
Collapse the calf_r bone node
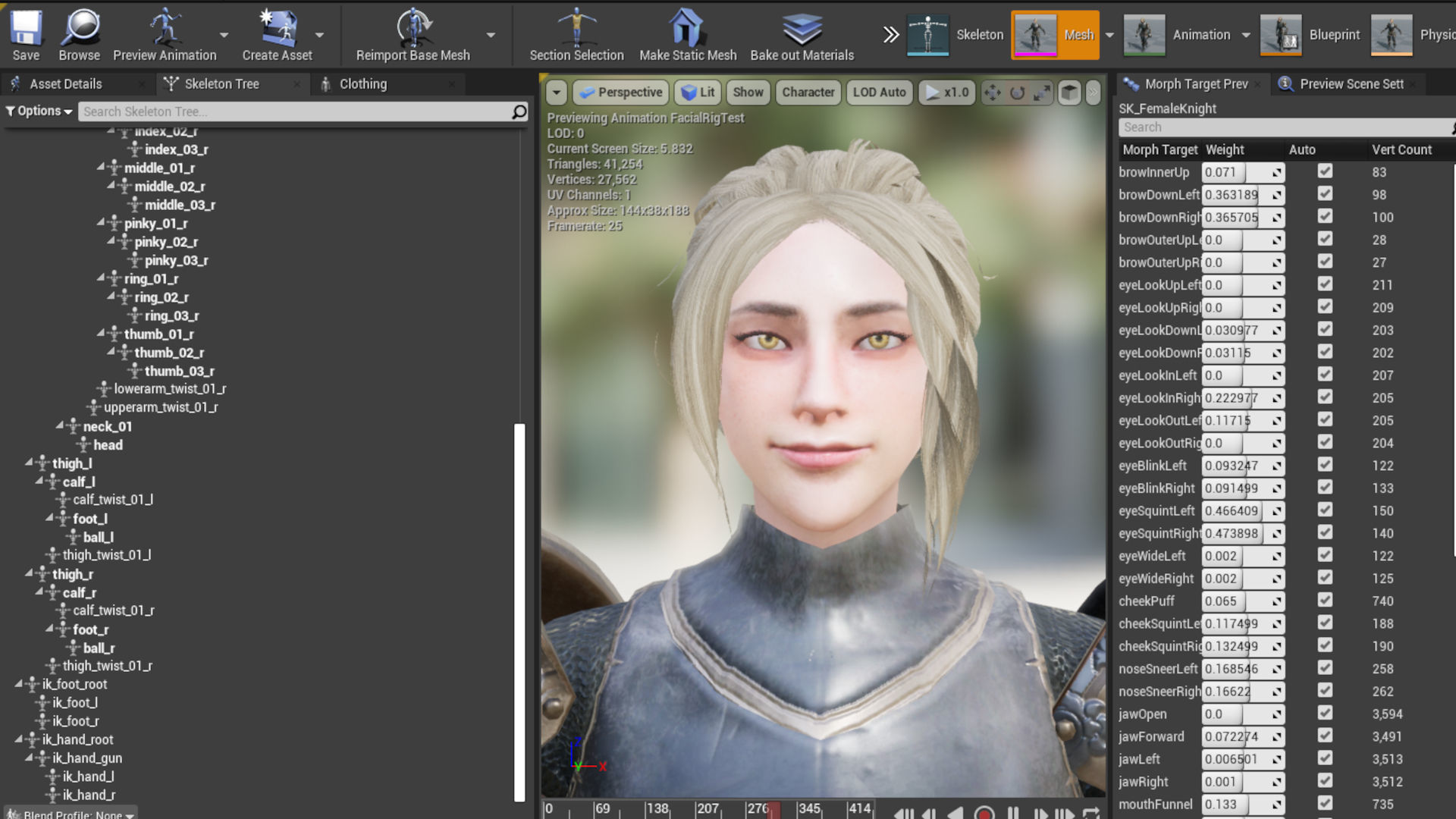pyautogui.click(x=39, y=591)
